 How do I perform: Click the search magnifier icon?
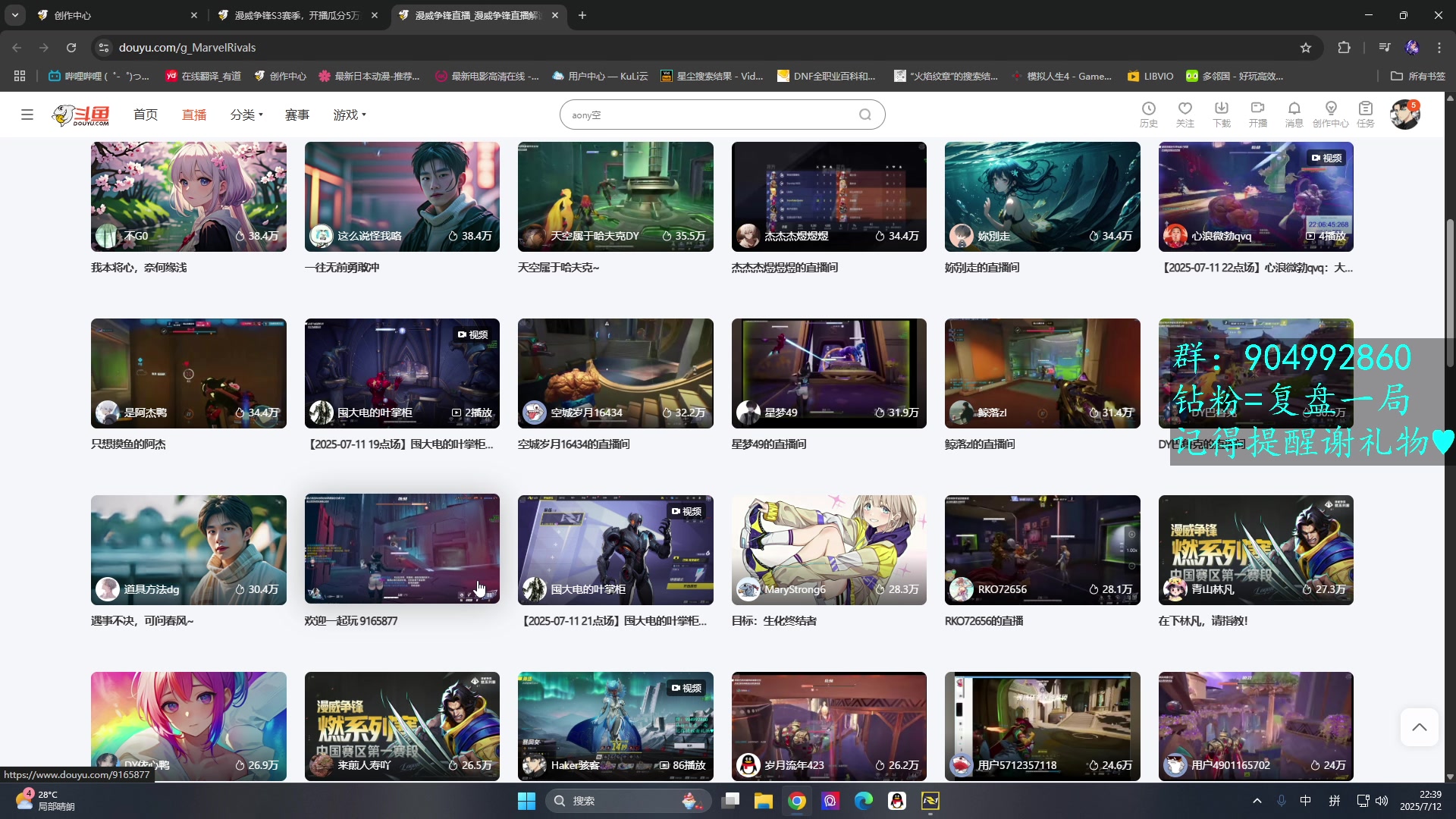click(865, 115)
